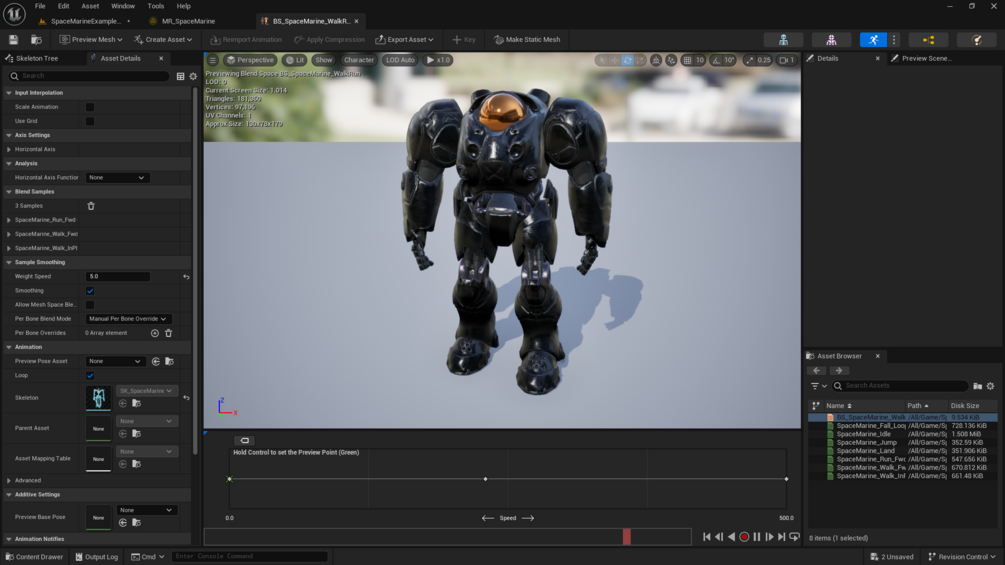Switch to the MR_SpaceMarine tab
Image resolution: width=1005 pixels, height=565 pixels.
(x=188, y=21)
